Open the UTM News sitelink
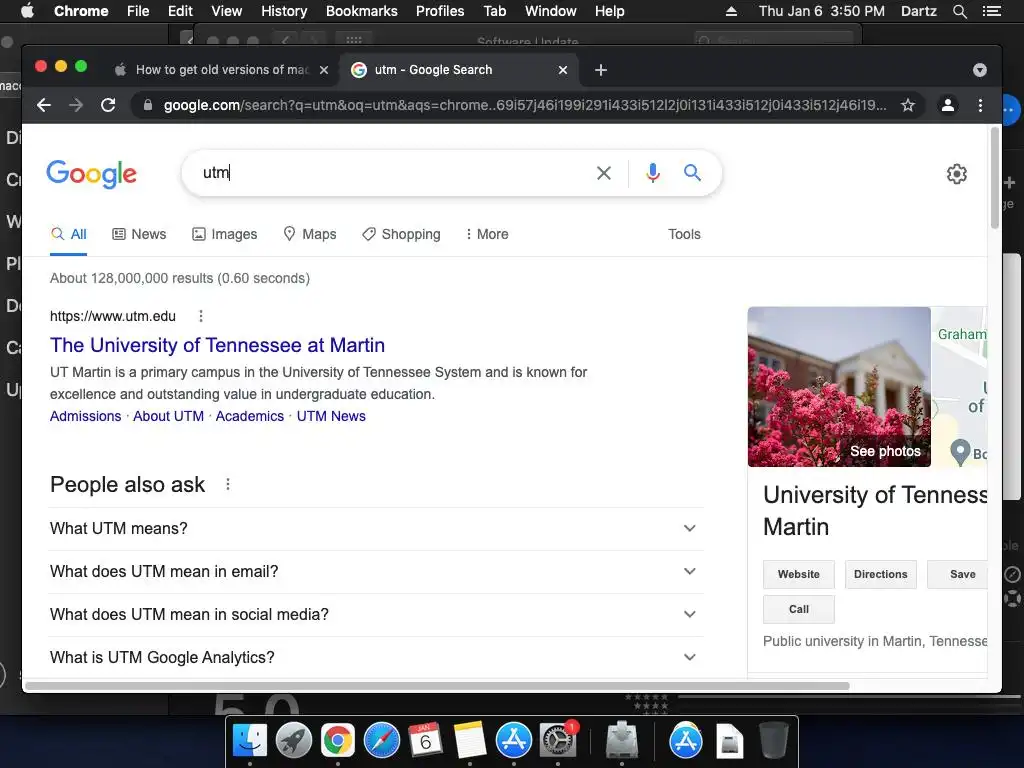 pos(331,417)
